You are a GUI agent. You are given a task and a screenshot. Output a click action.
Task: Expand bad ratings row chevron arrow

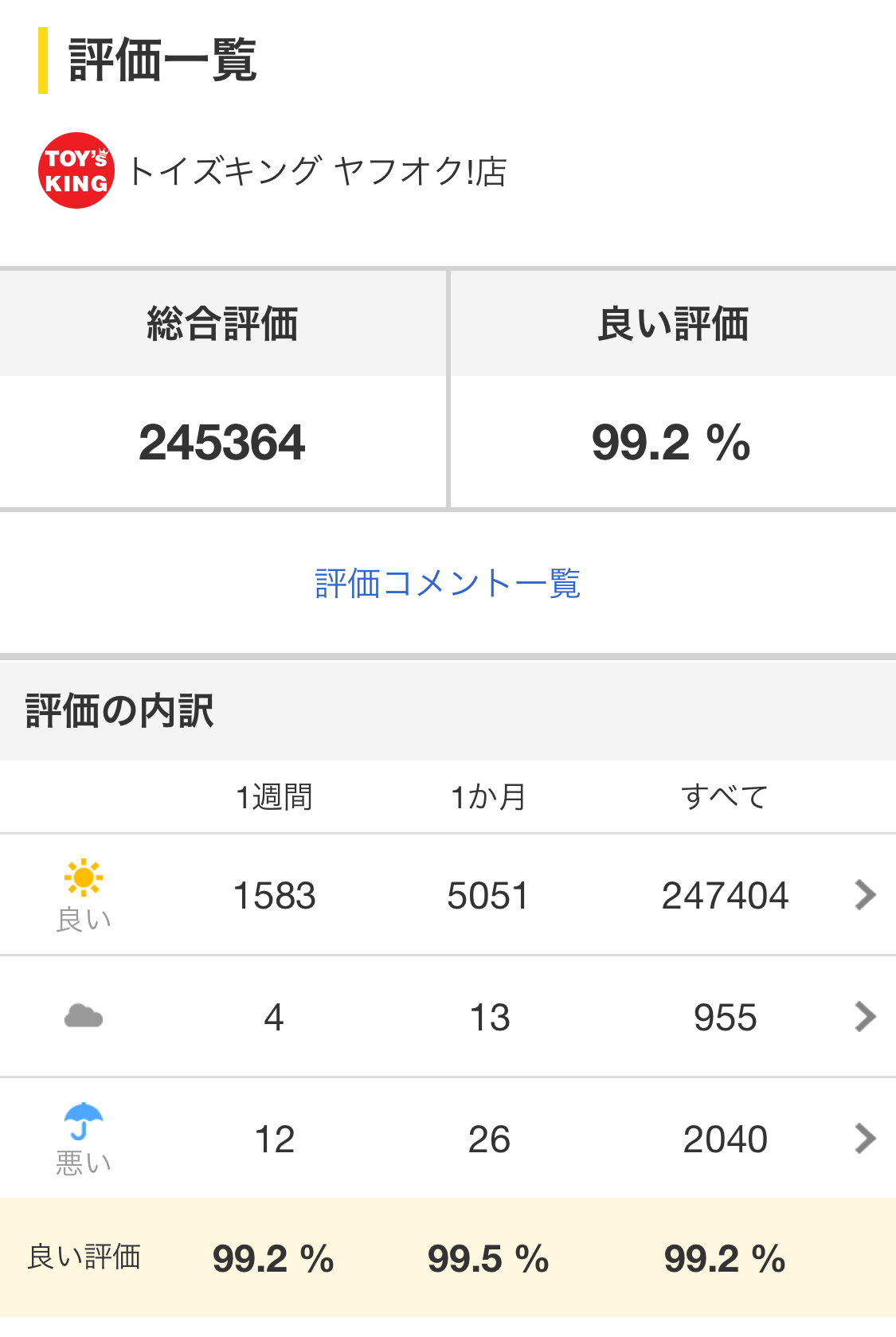[865, 1139]
